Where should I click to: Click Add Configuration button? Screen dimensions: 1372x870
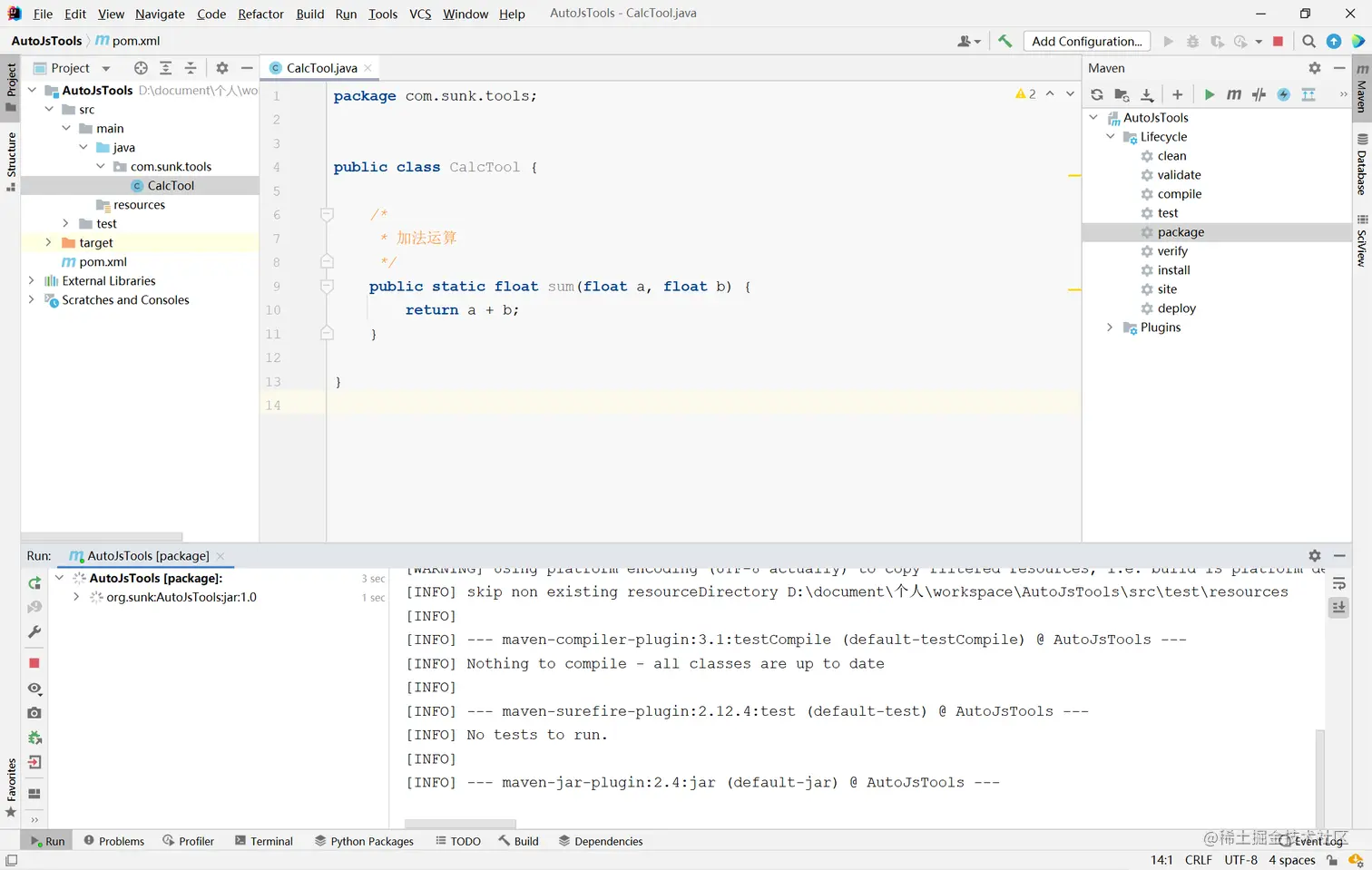1086,41
